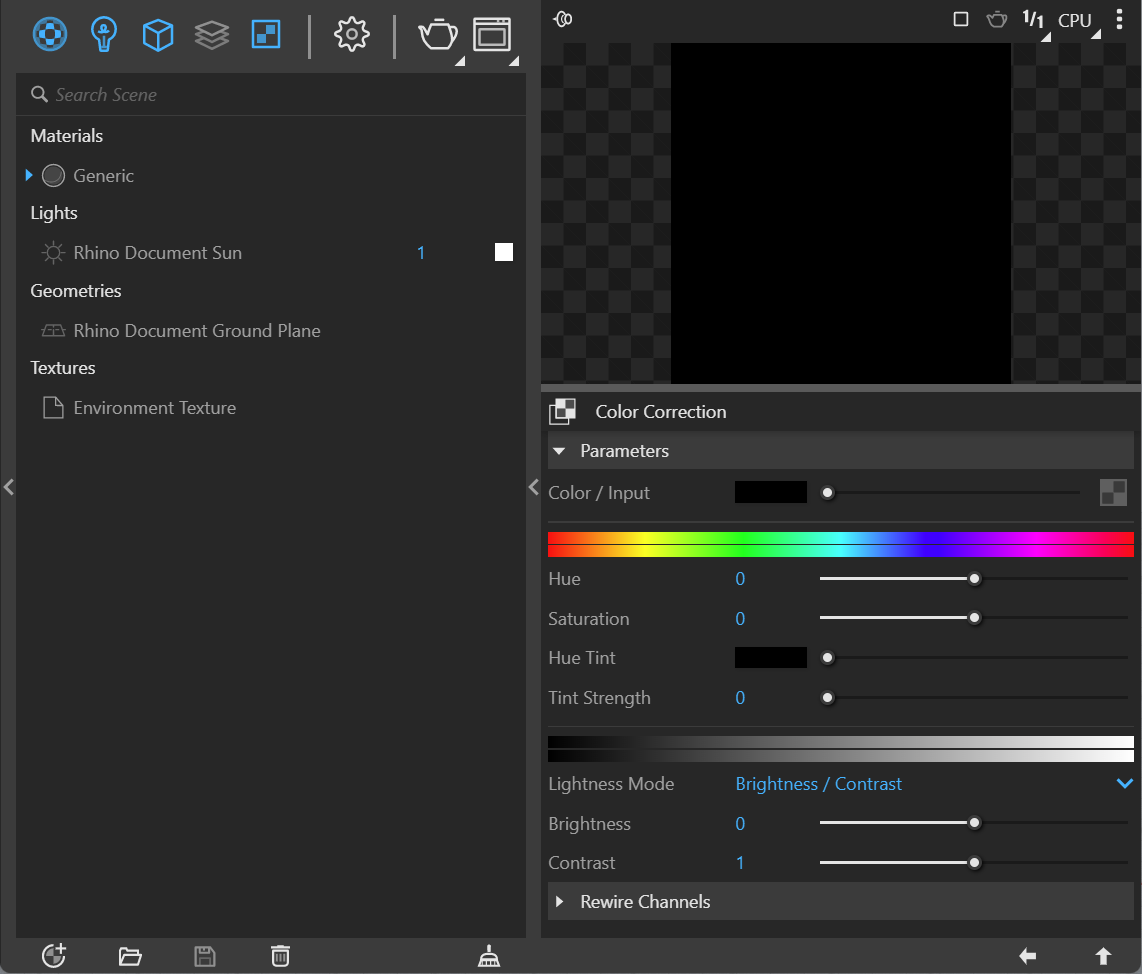Click the up arrow at bottom right
This screenshot has height=974, width=1142.
click(x=1103, y=956)
